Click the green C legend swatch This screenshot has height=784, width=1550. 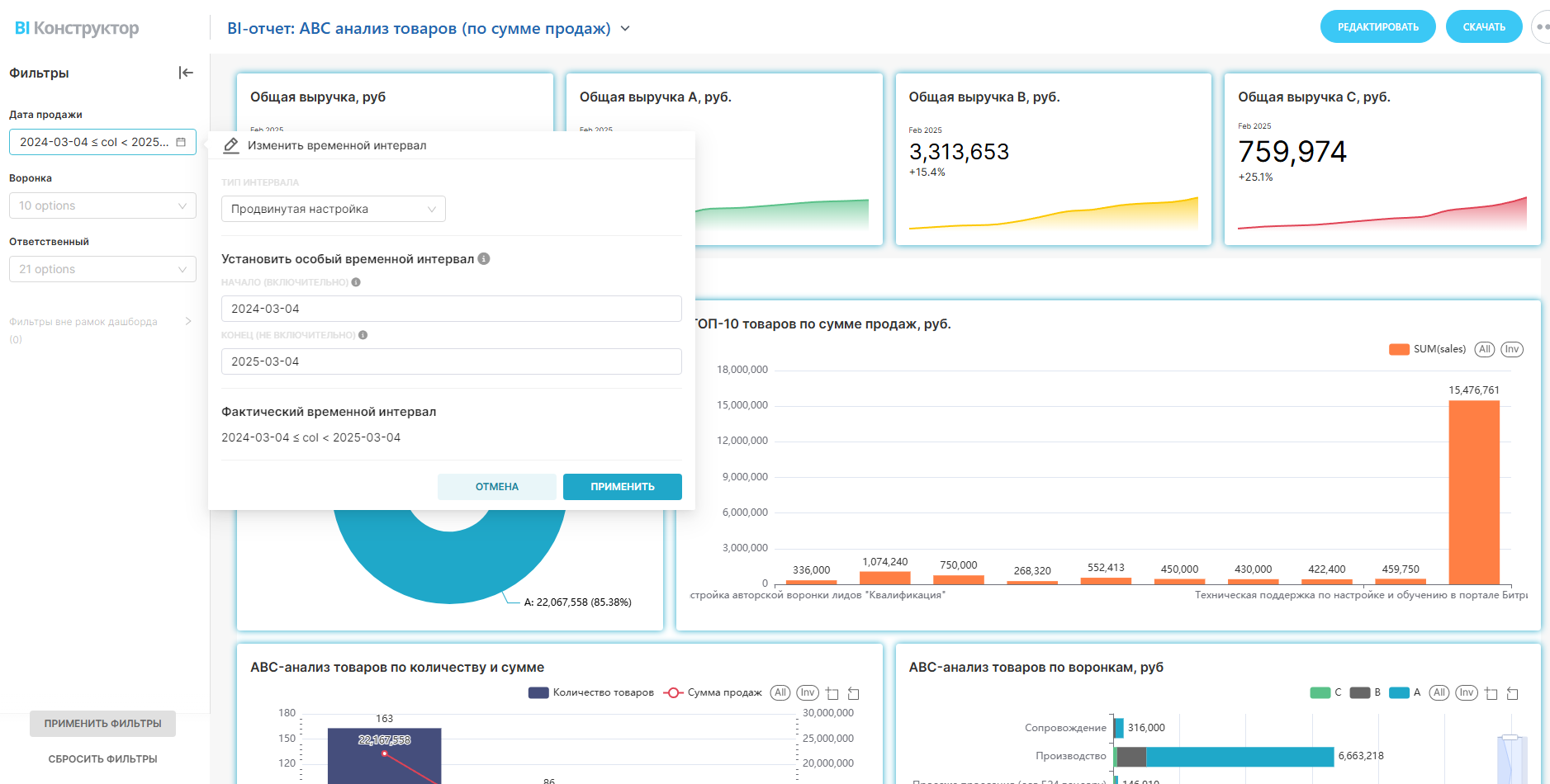[x=1320, y=692]
